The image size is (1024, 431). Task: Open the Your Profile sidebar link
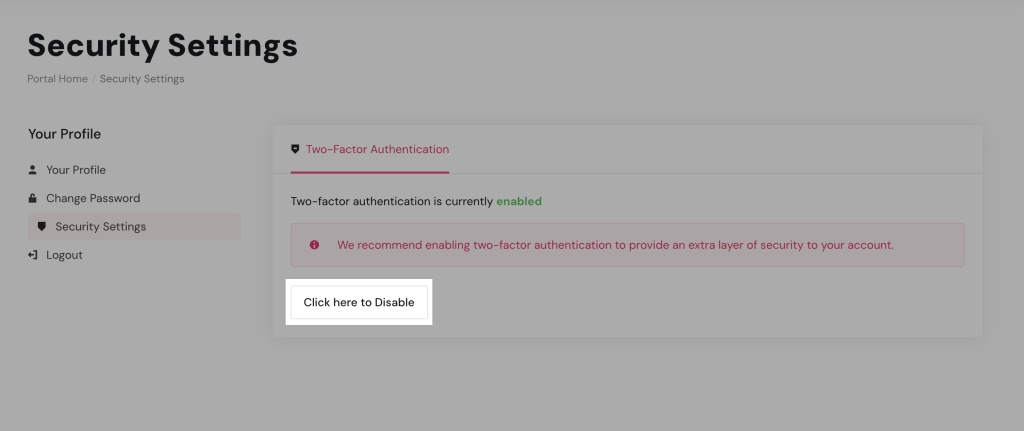point(76,170)
